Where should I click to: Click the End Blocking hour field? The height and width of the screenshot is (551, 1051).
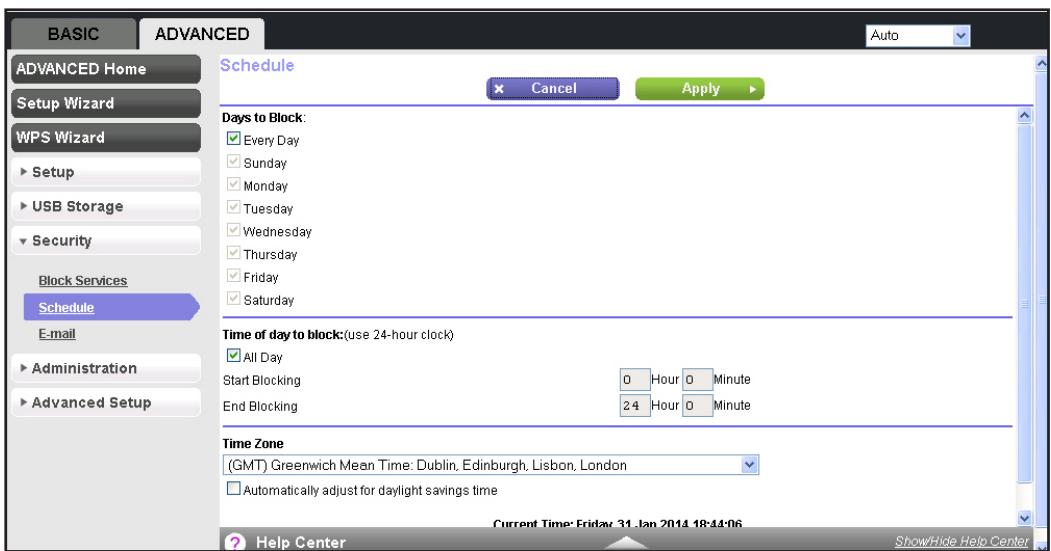point(635,406)
